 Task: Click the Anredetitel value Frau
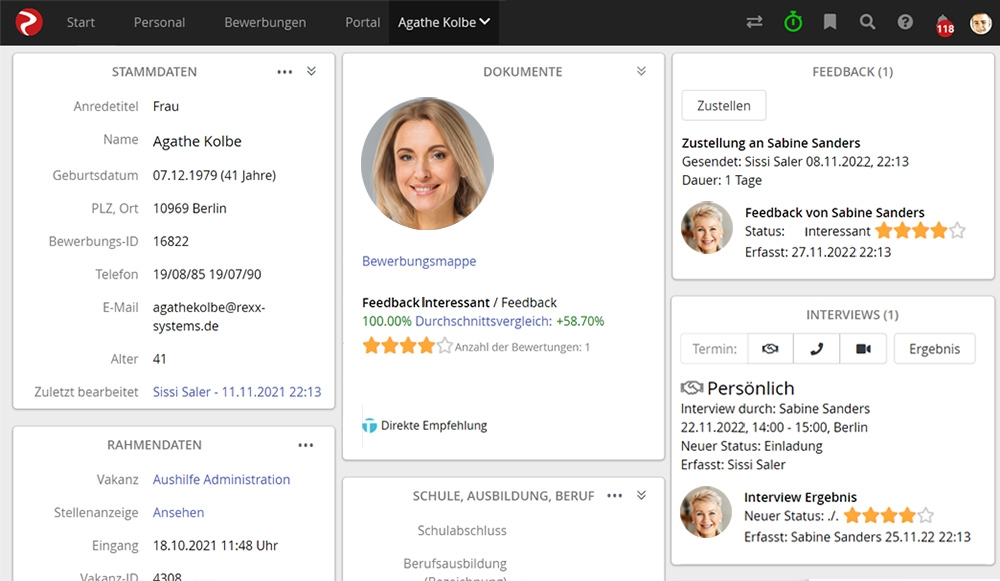click(x=166, y=107)
